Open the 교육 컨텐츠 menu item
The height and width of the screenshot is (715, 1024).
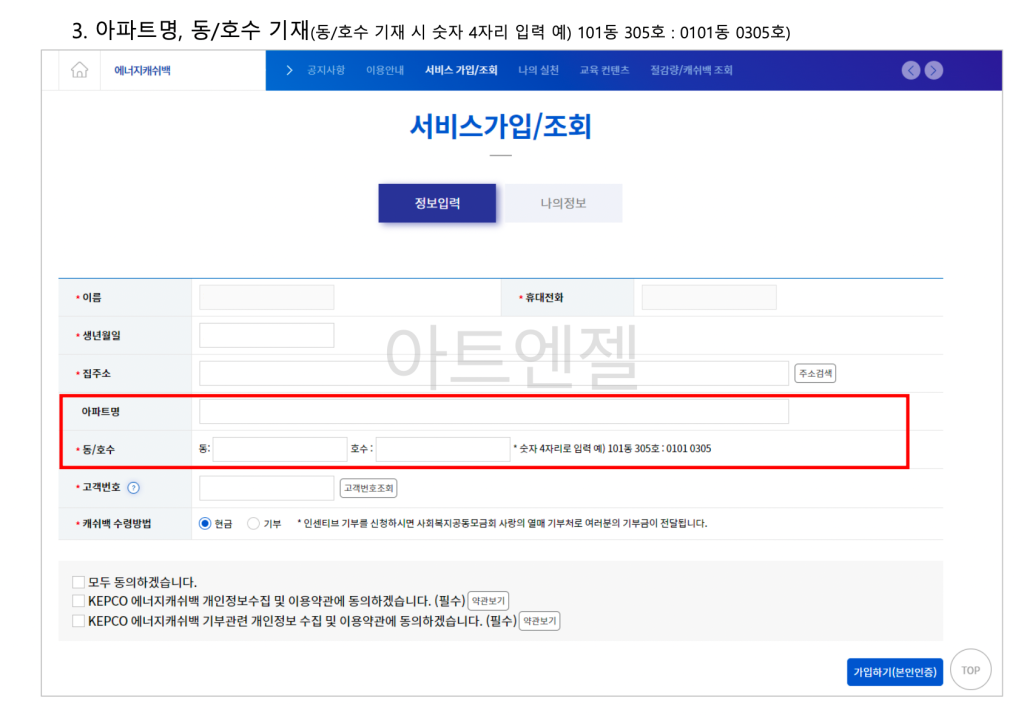pos(604,70)
